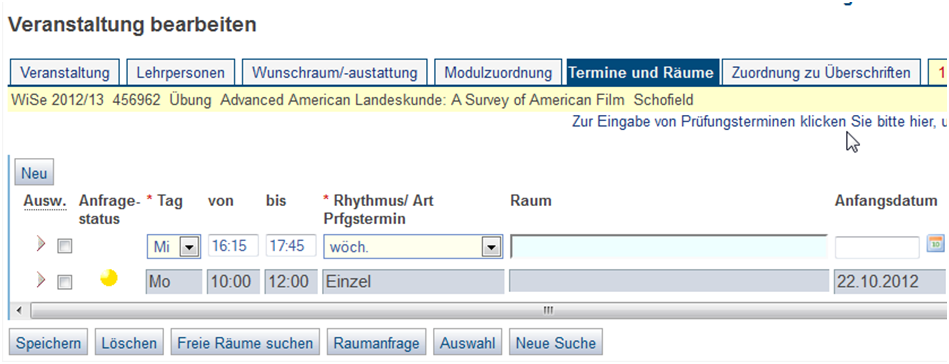
Task: Open the Rhythmus dropdown showing wöch.
Action: pyautogui.click(x=413, y=247)
